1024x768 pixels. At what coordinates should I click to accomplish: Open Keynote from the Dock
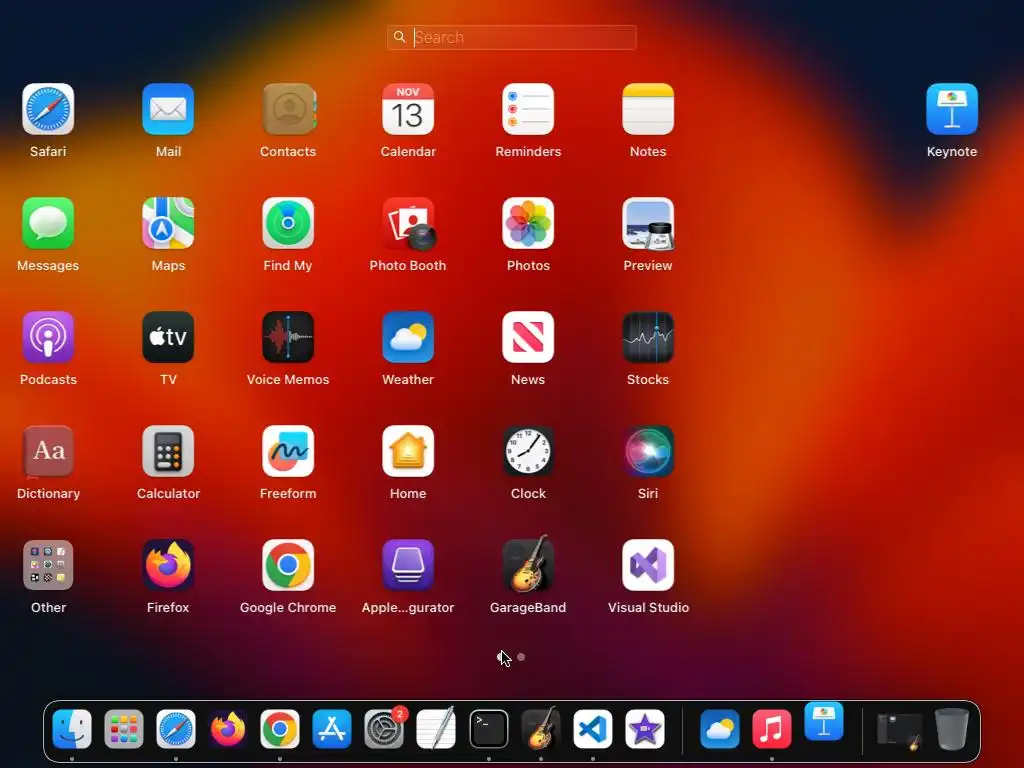click(x=824, y=722)
